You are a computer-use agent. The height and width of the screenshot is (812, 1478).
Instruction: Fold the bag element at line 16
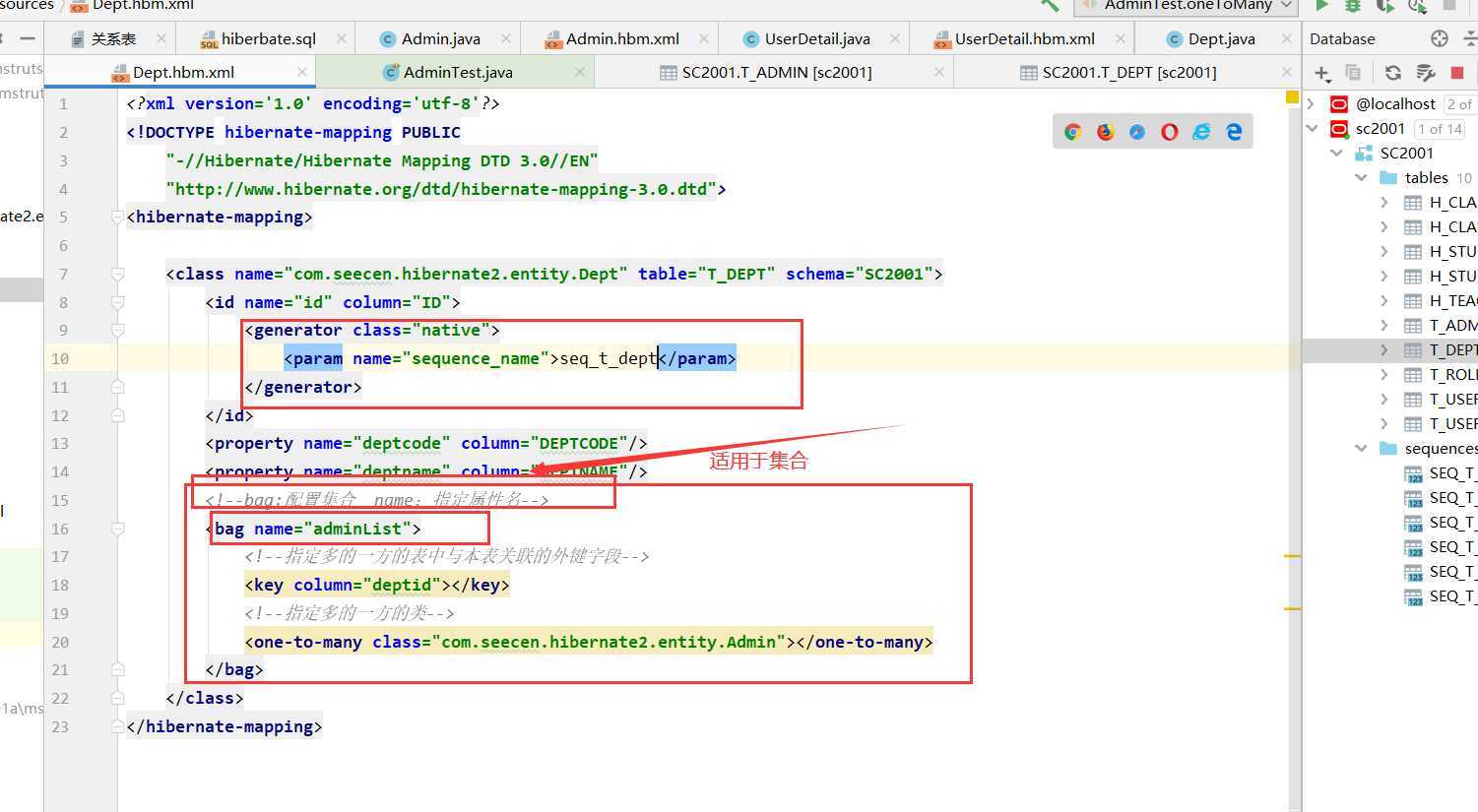pos(117,529)
